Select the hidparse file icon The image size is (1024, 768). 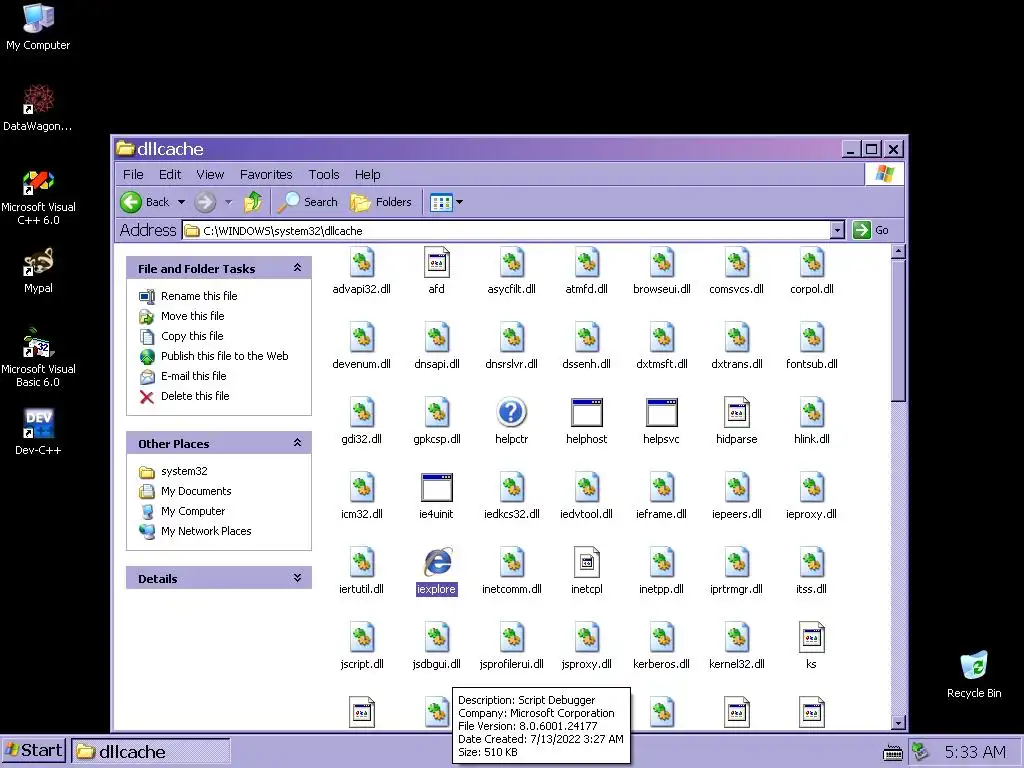737,413
